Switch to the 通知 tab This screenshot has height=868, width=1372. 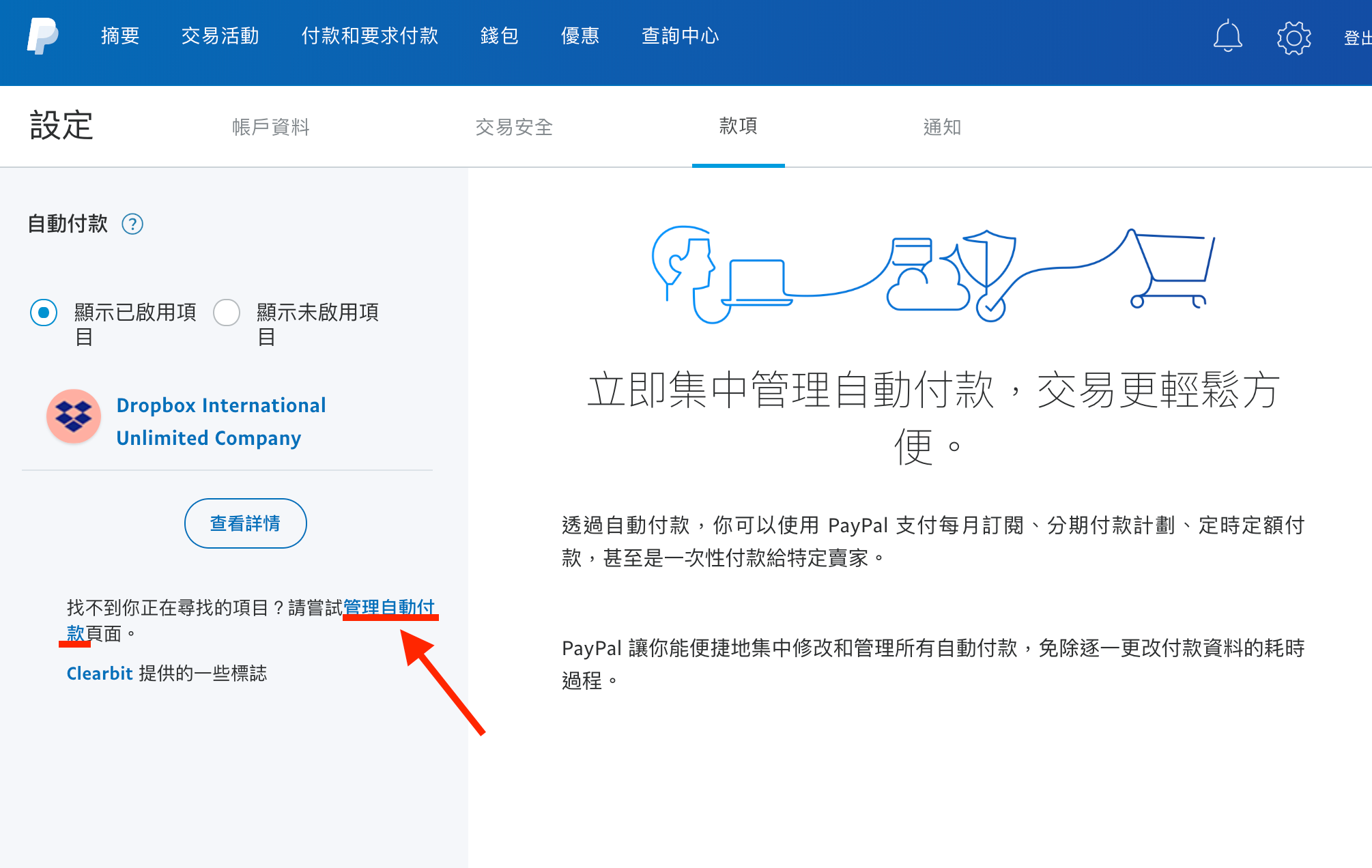(941, 127)
